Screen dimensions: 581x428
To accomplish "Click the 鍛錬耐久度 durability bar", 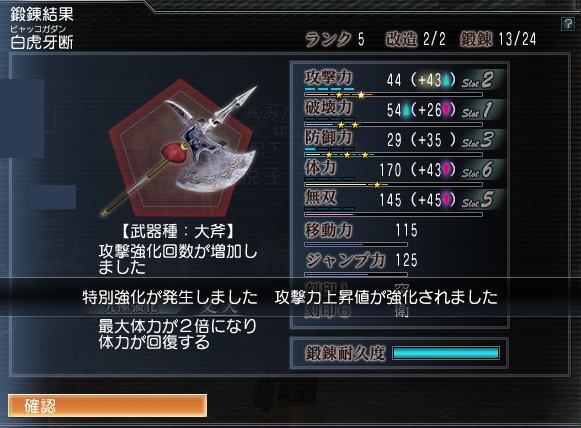I will [x=445, y=353].
